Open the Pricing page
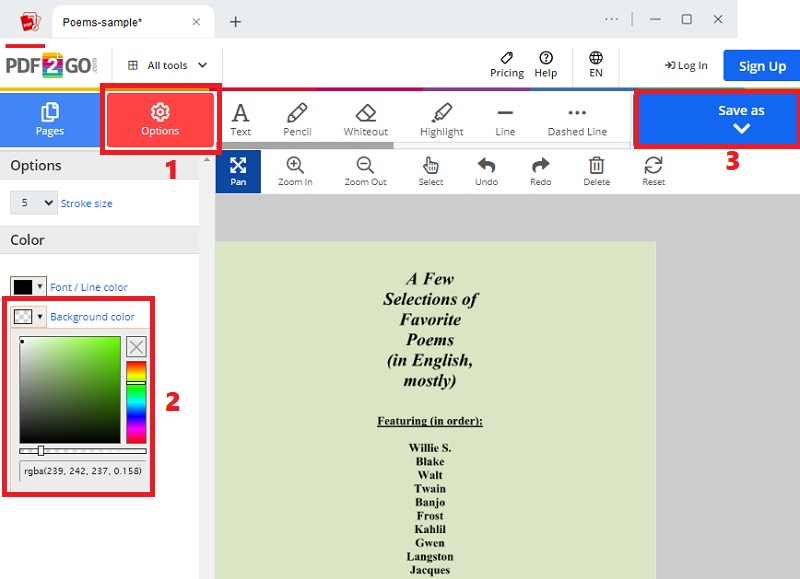The width and height of the screenshot is (800, 579). [x=507, y=65]
